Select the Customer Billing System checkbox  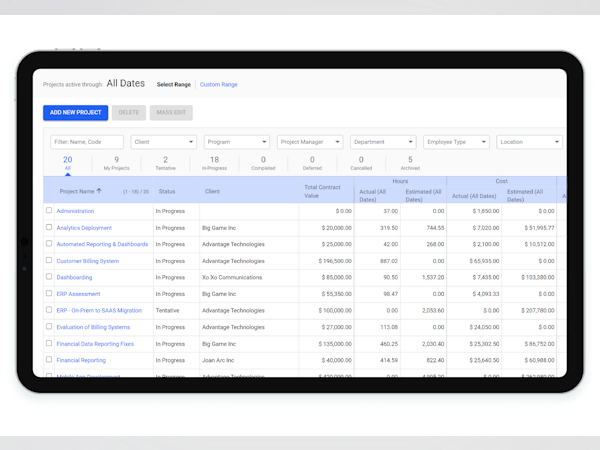click(x=49, y=260)
